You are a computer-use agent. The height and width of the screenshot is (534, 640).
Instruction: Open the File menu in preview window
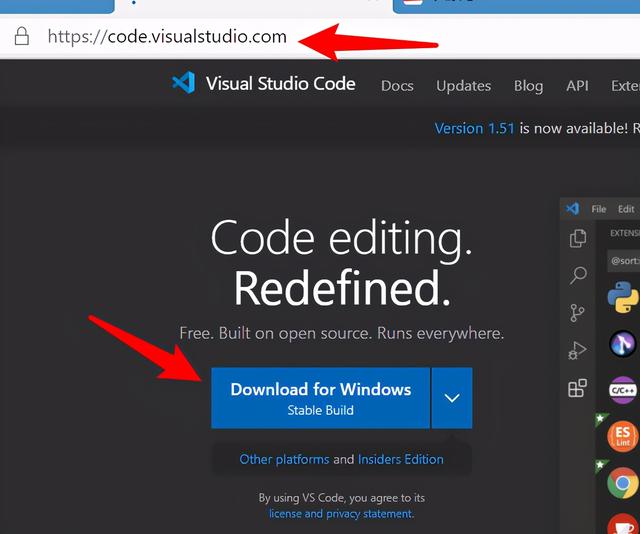pos(598,209)
